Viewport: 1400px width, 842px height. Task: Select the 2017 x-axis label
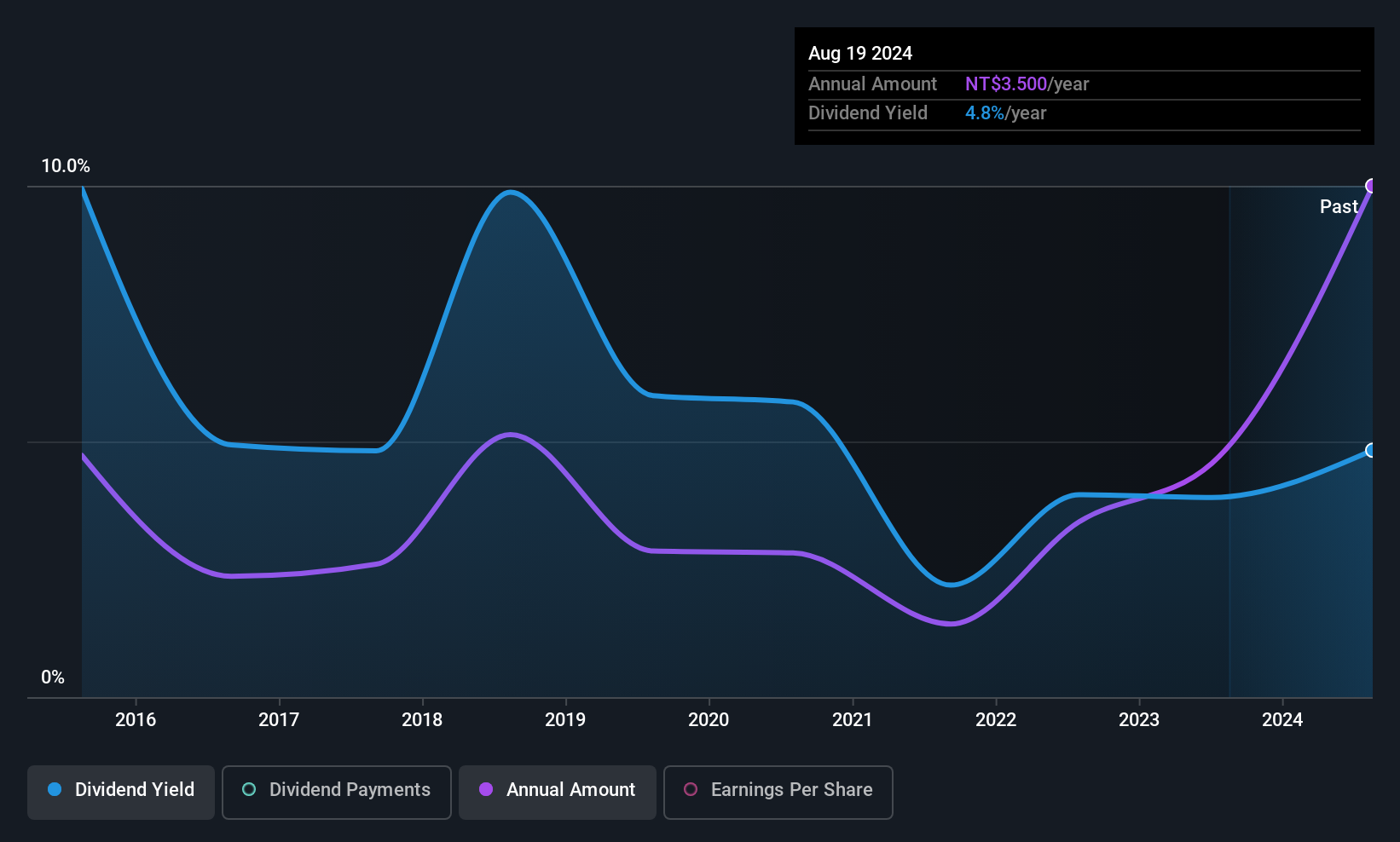[279, 720]
